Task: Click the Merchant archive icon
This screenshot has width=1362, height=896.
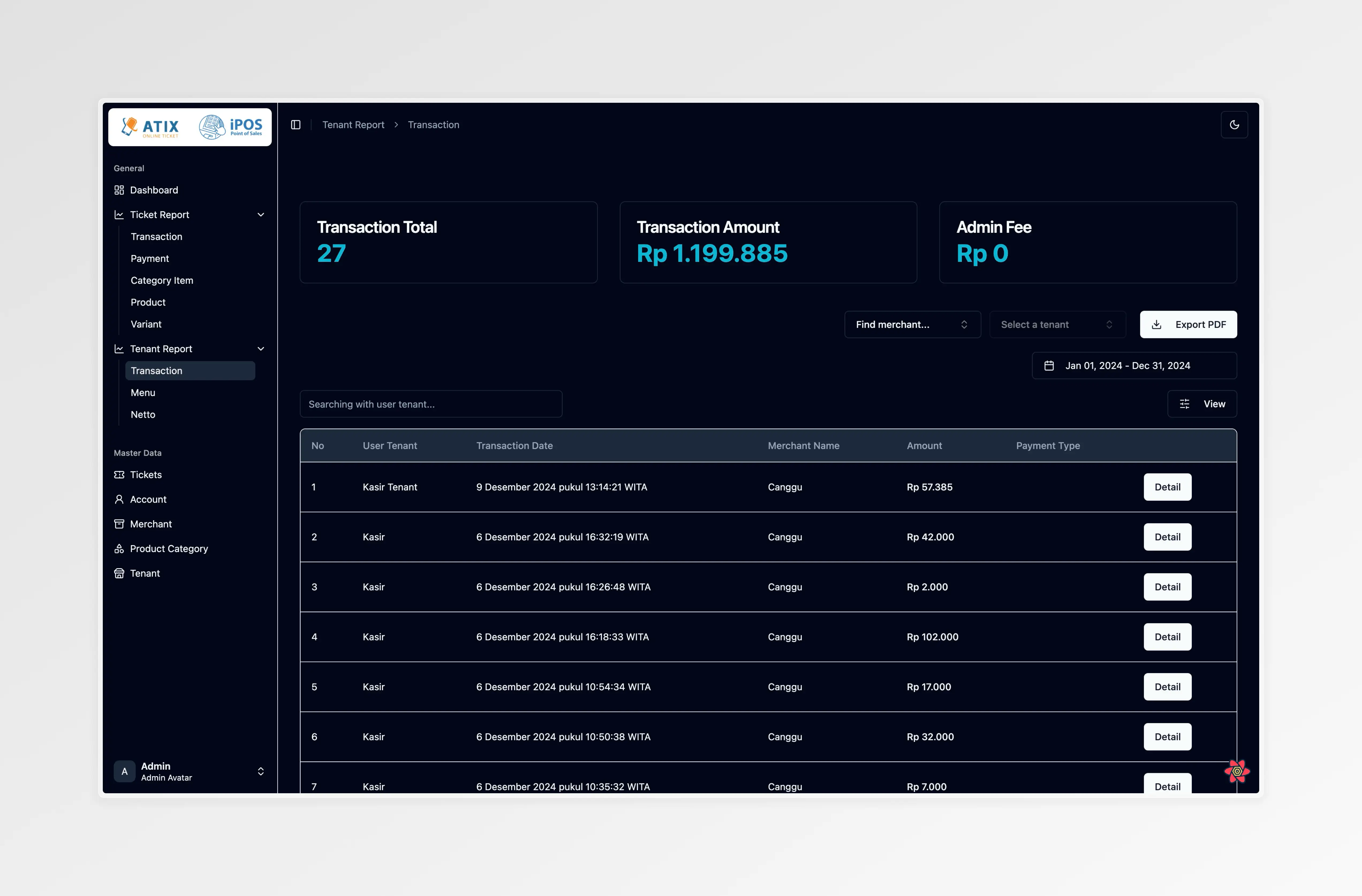Action: (119, 524)
